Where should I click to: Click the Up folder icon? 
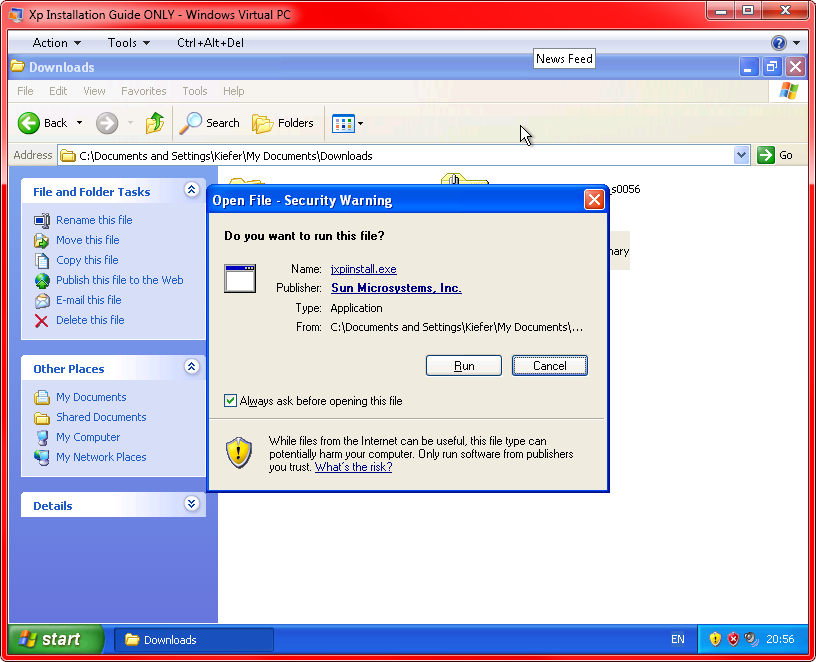pyautogui.click(x=155, y=123)
